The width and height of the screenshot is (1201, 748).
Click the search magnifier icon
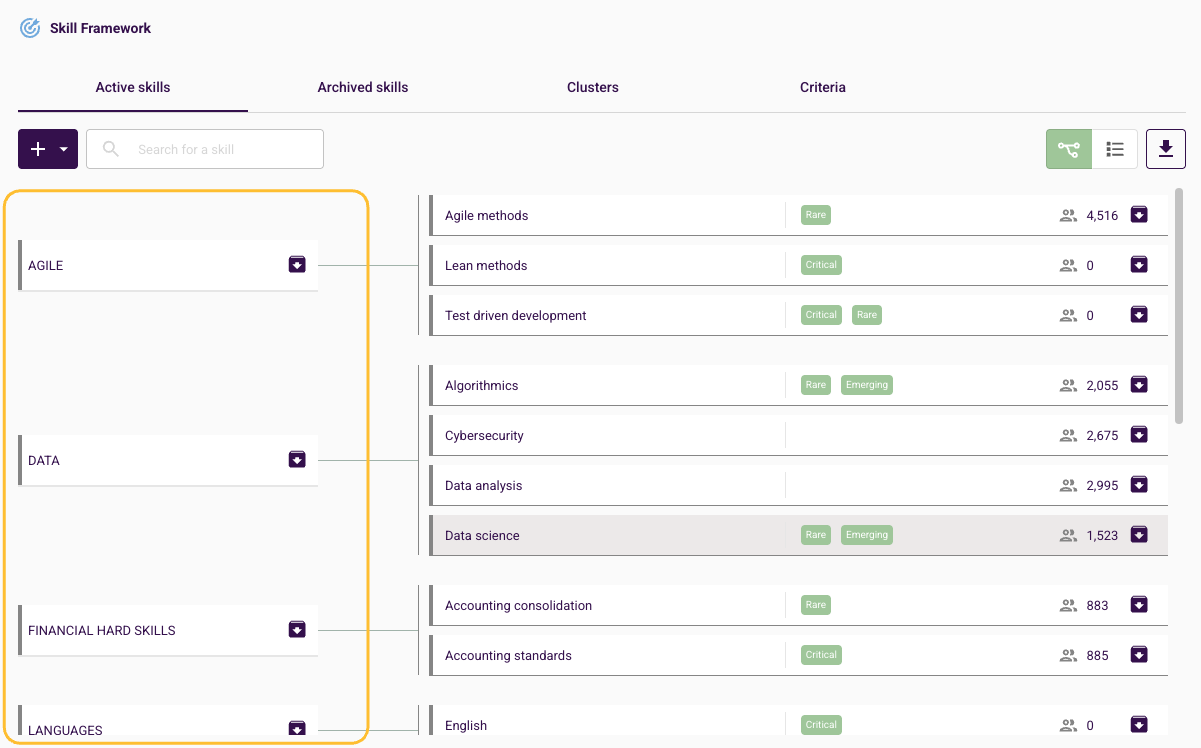point(111,149)
